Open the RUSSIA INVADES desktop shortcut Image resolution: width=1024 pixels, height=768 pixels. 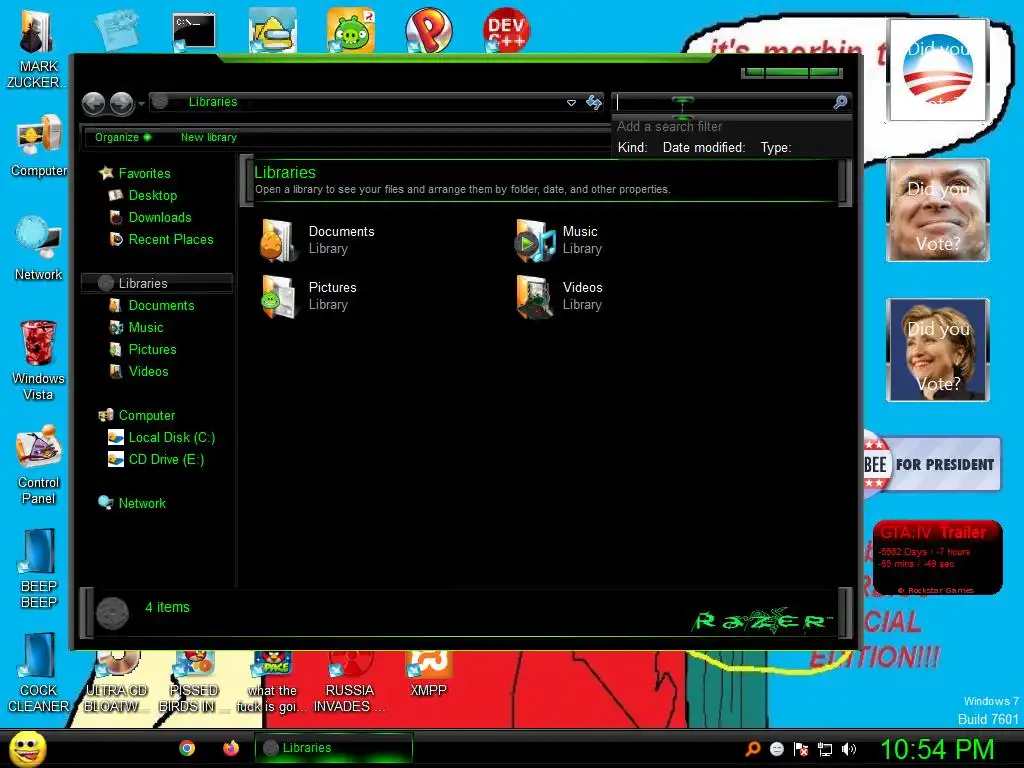pyautogui.click(x=349, y=682)
